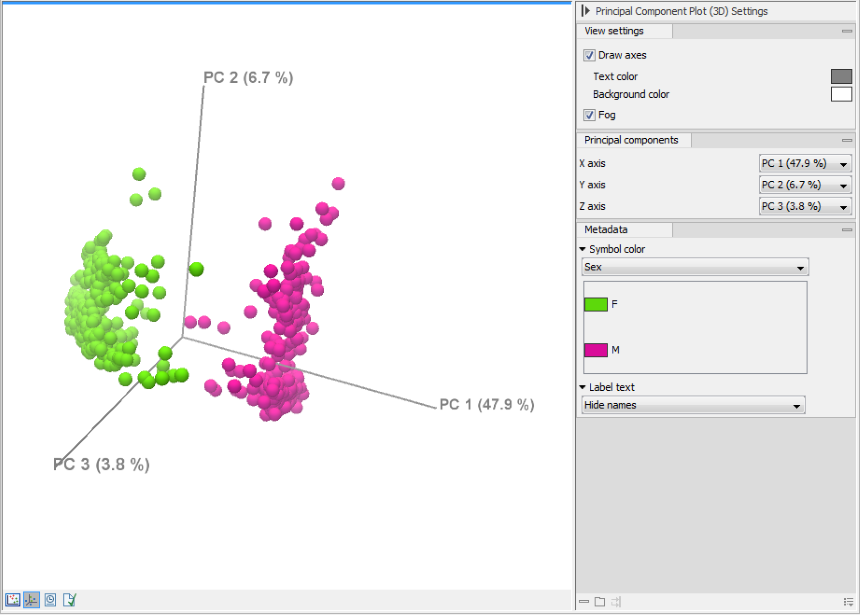Switch to the 2D scatter plot view
This screenshot has height=615, width=860.
pyautogui.click(x=13, y=601)
